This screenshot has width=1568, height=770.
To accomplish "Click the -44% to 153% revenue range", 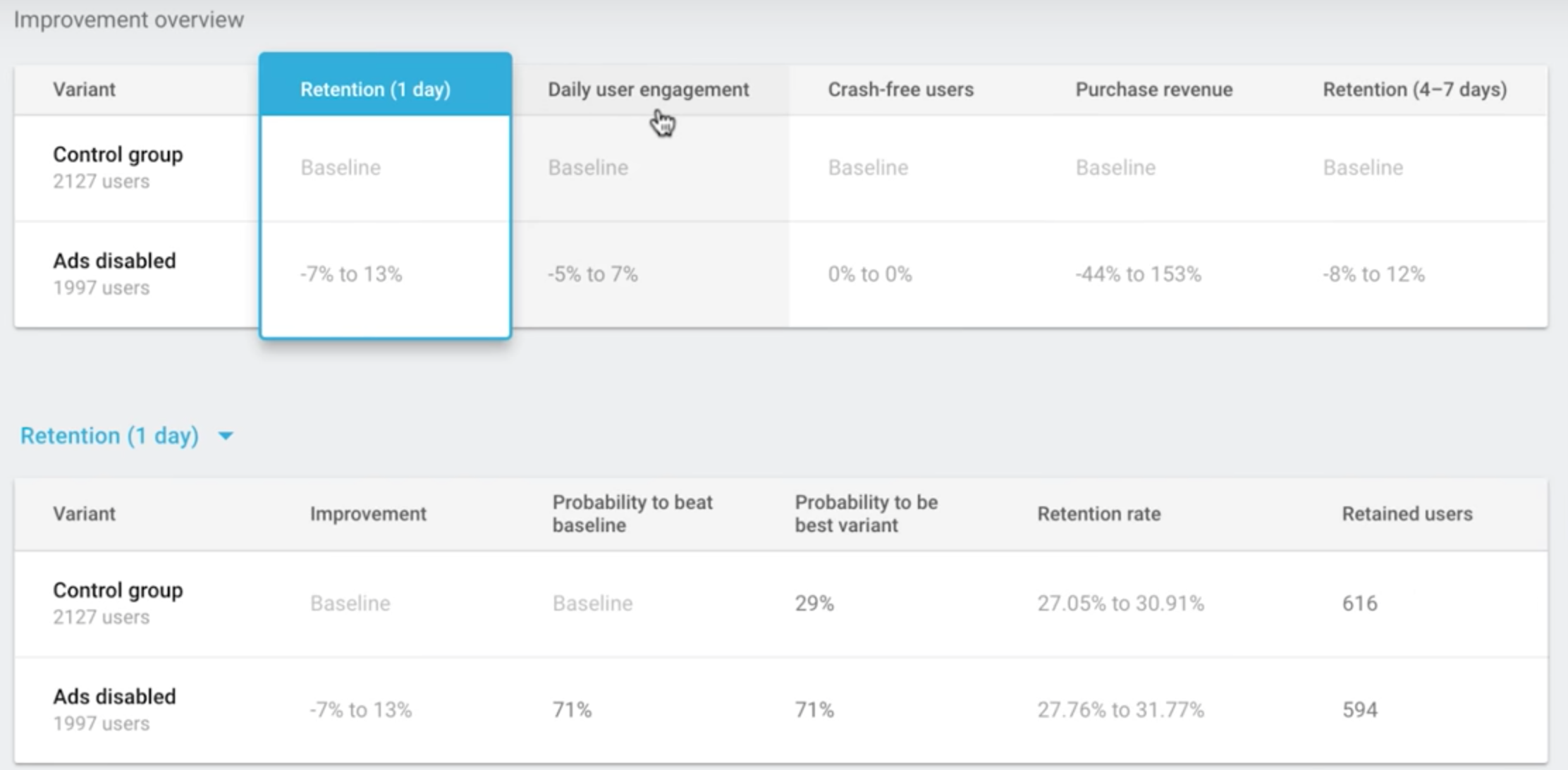I will [x=1138, y=274].
